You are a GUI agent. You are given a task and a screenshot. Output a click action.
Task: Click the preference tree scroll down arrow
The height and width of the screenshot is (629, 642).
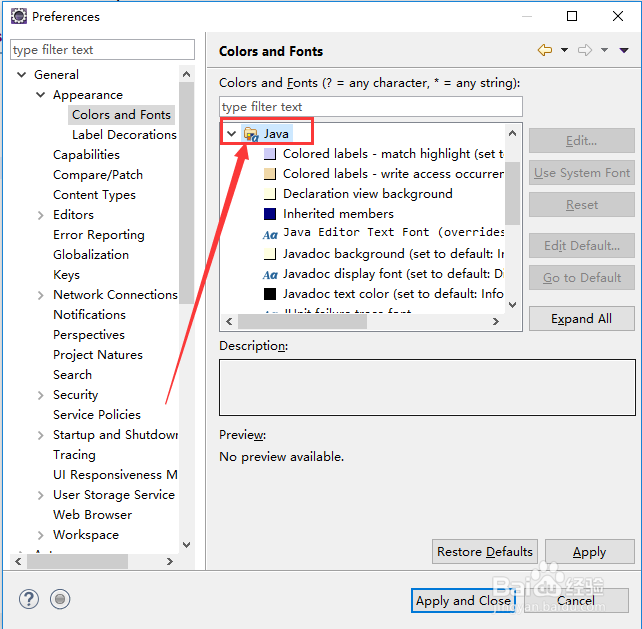pyautogui.click(x=187, y=545)
